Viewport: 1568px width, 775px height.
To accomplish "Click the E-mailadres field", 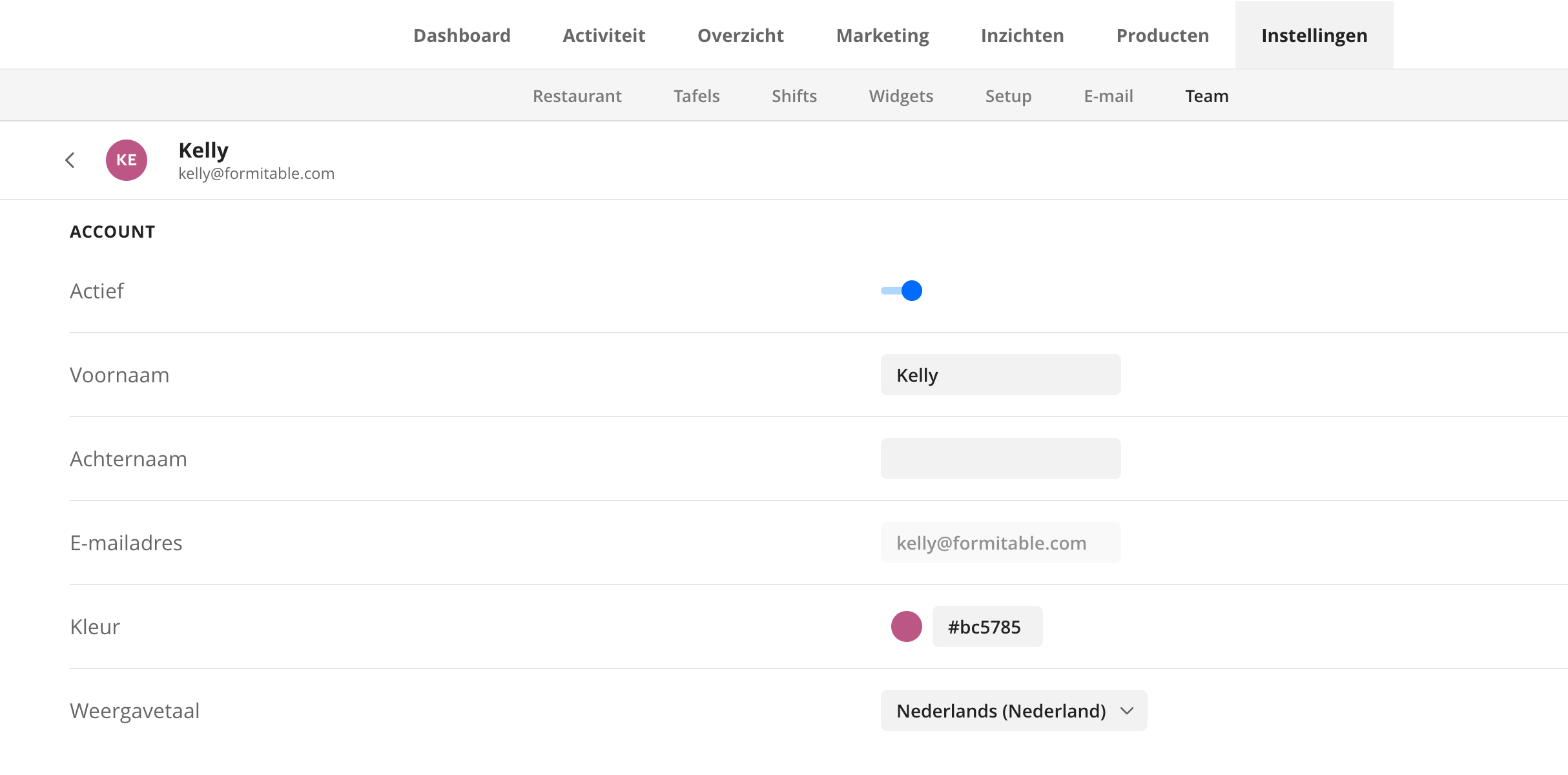I will click(x=1000, y=542).
